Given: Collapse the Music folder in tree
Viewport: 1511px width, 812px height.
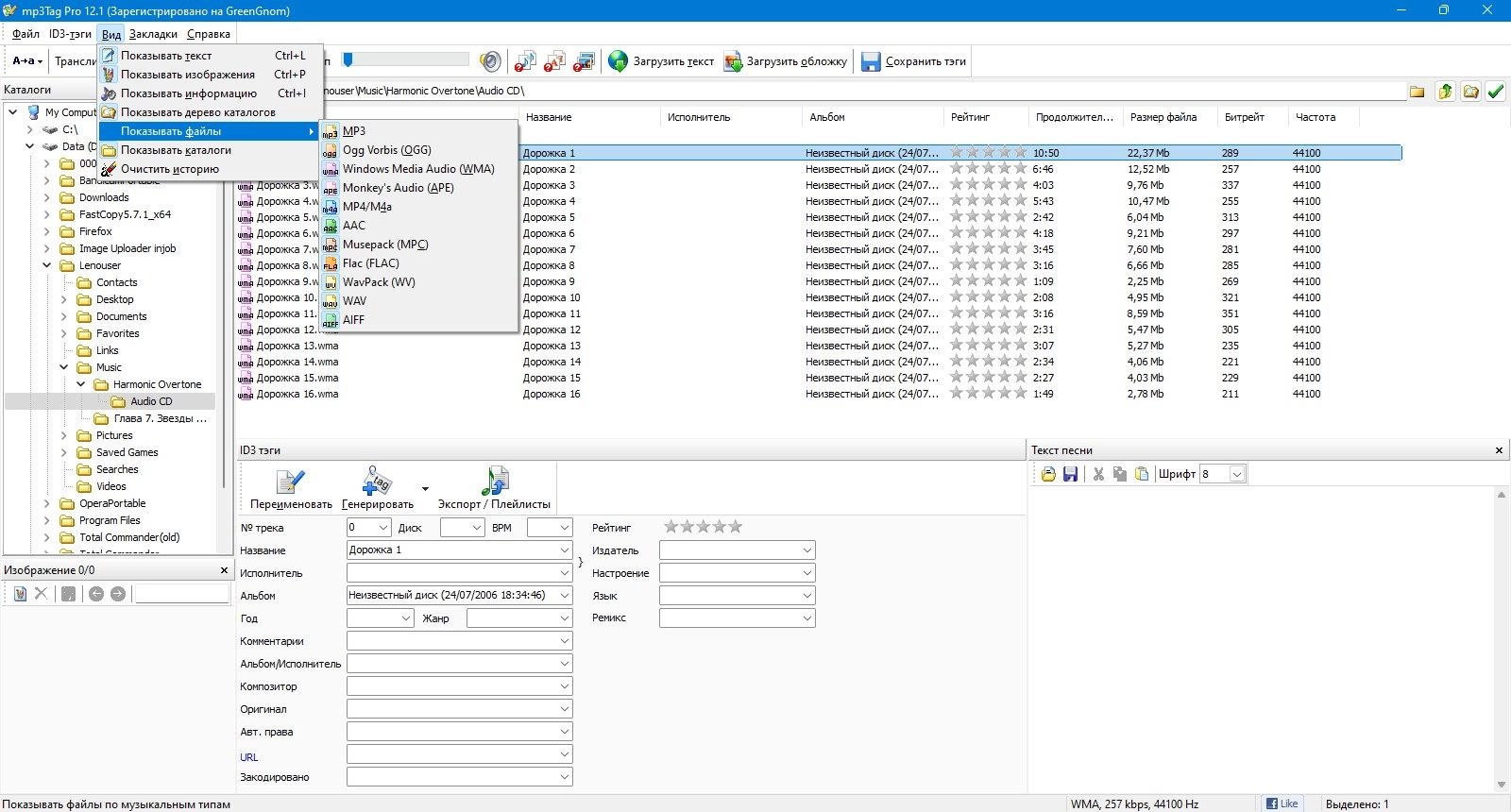Looking at the screenshot, I should [64, 367].
